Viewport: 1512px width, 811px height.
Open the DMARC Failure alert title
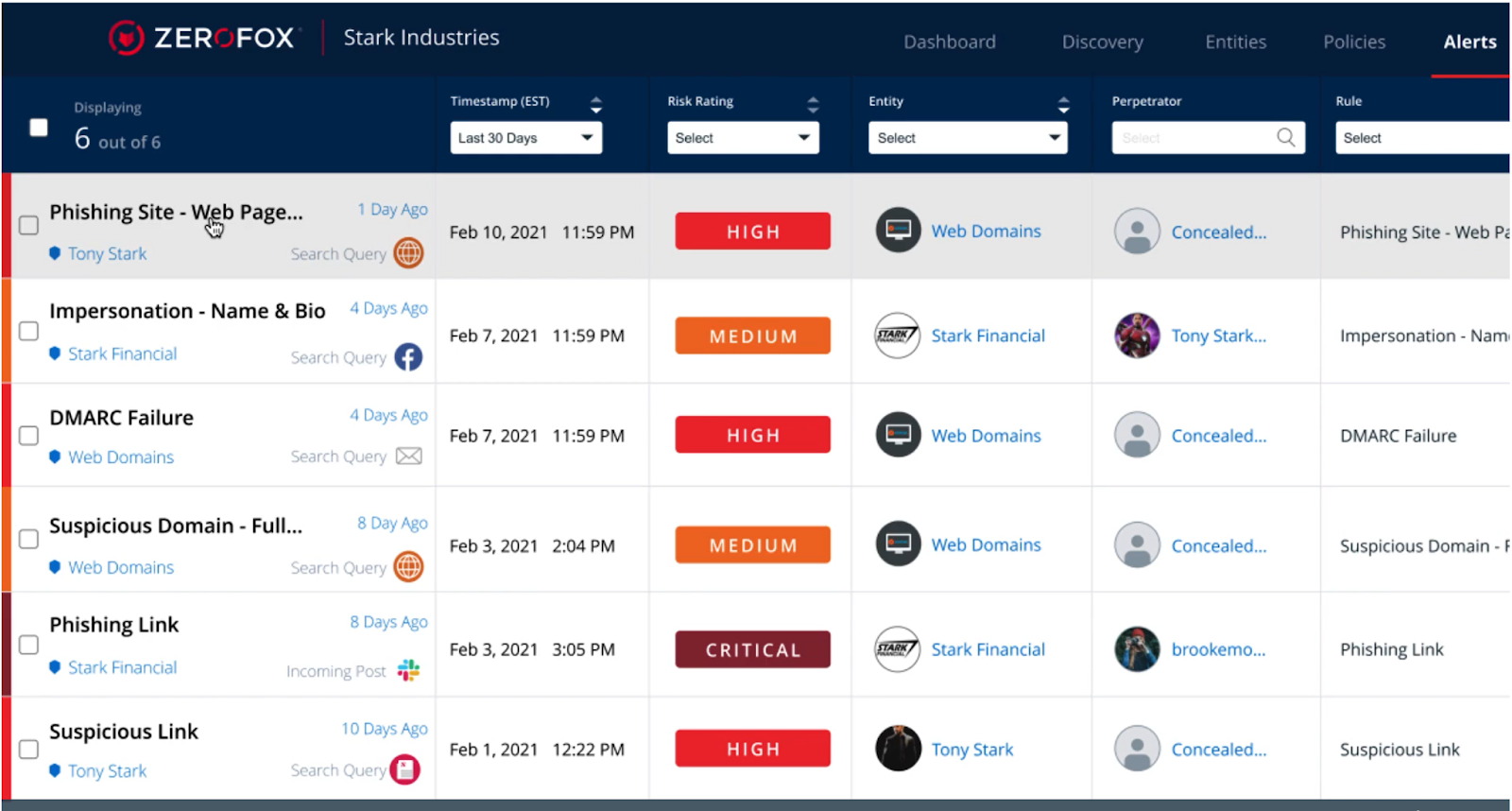click(121, 418)
